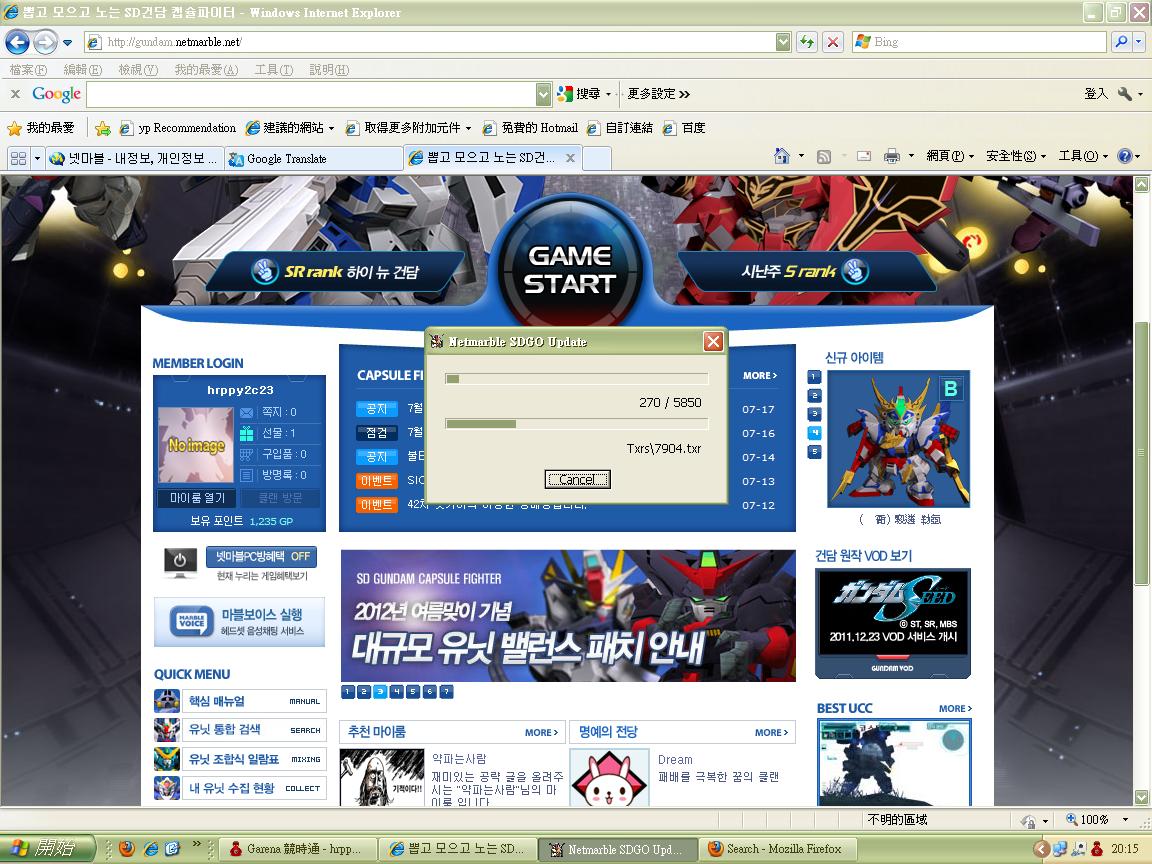Toggle the 넷마블PC방혜택 OFF switch
The width and height of the screenshot is (1152, 864).
coord(262,557)
